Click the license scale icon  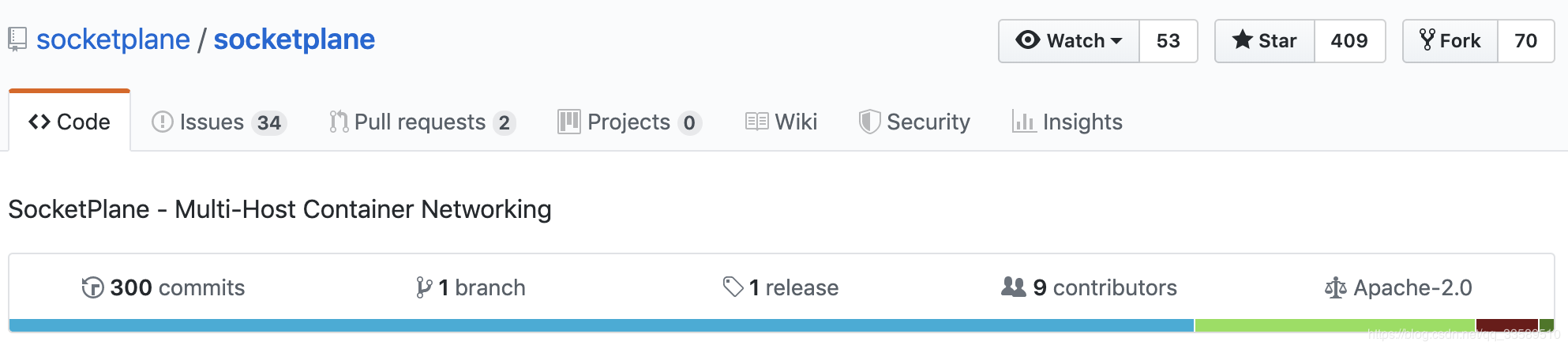tap(1335, 288)
